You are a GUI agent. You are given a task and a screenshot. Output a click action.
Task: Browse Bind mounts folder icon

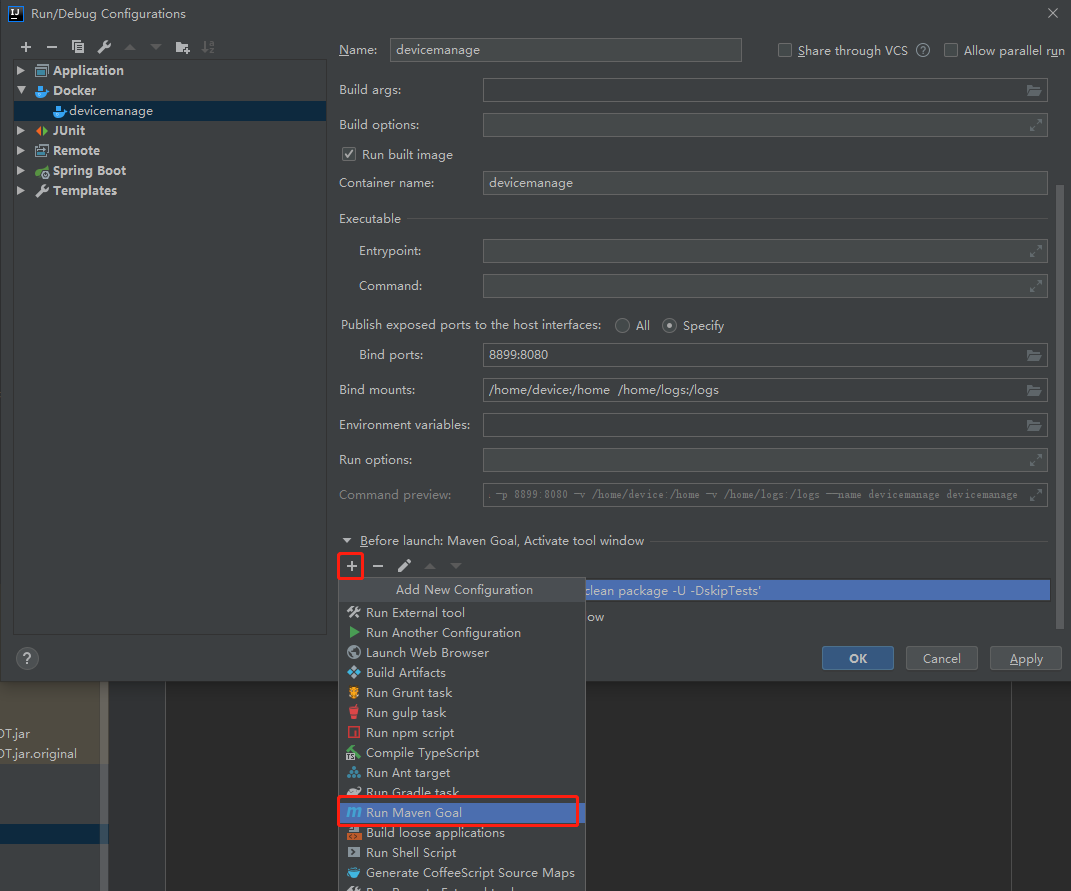click(x=1034, y=390)
